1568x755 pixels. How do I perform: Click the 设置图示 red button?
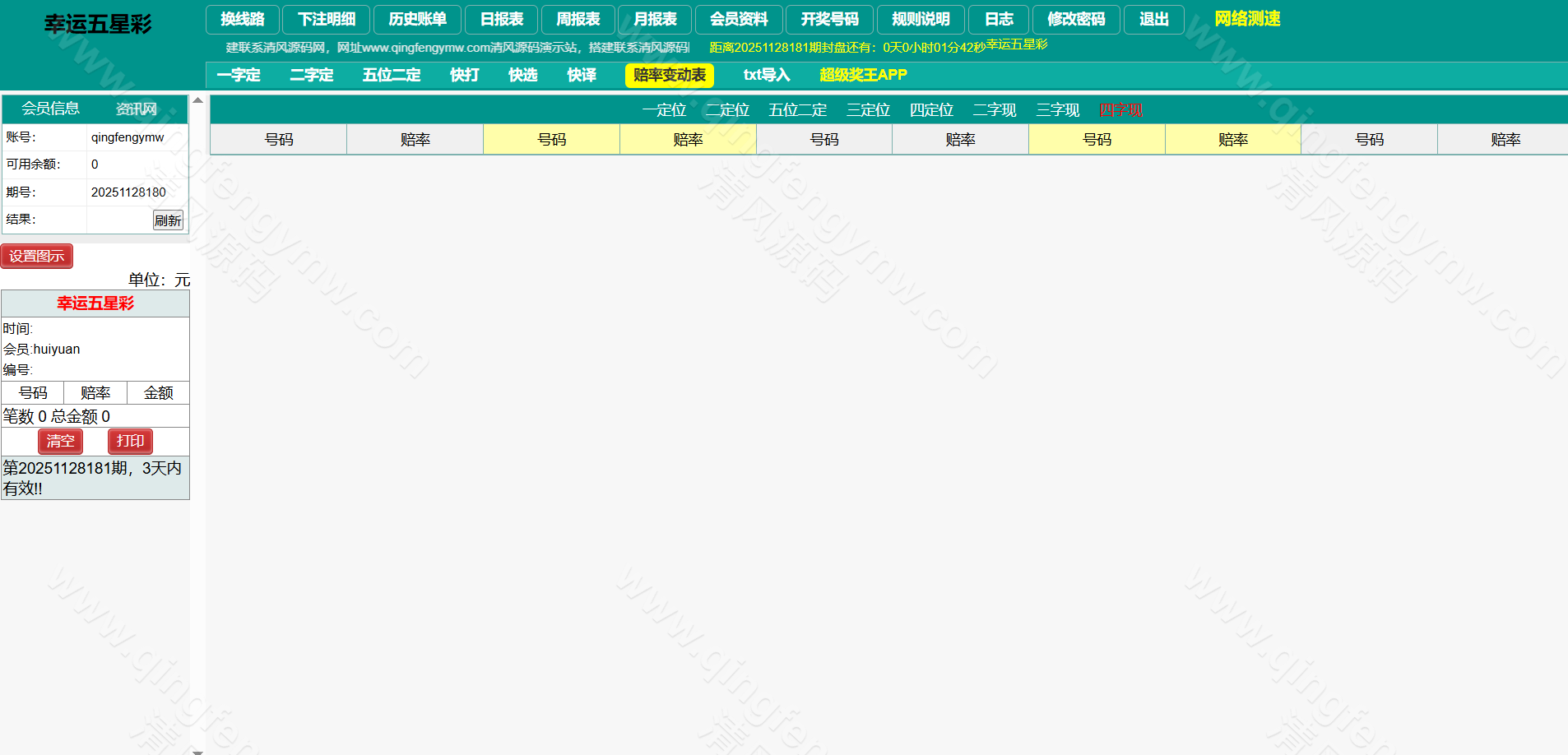point(37,256)
